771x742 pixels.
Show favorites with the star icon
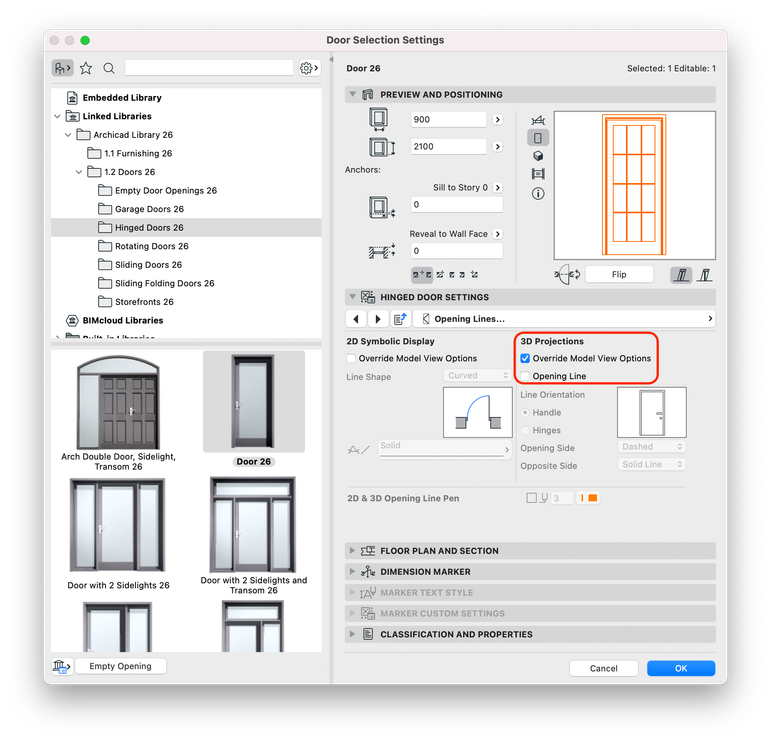tap(86, 68)
